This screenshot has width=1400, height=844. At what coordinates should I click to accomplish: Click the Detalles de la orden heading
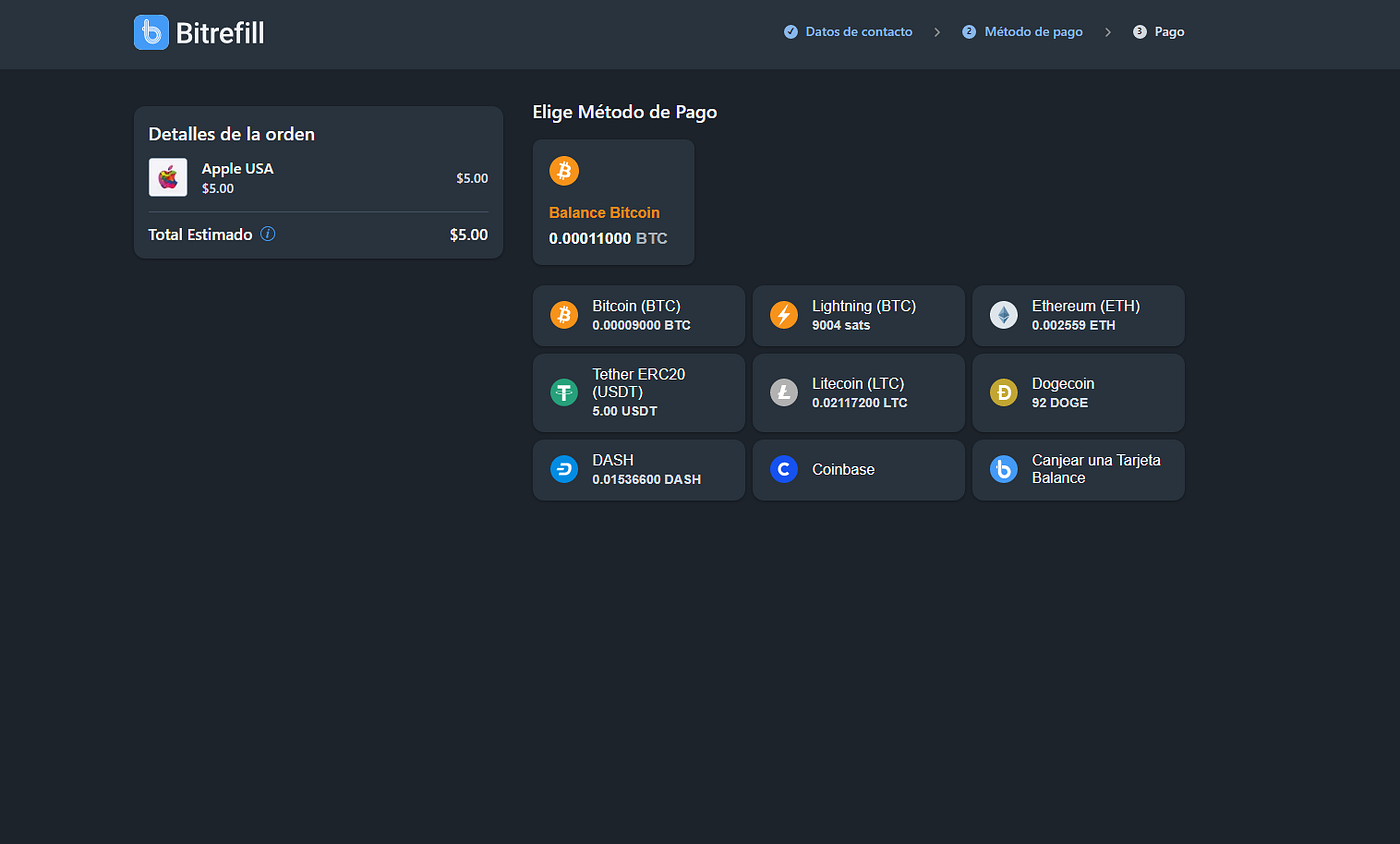pyautogui.click(x=232, y=134)
